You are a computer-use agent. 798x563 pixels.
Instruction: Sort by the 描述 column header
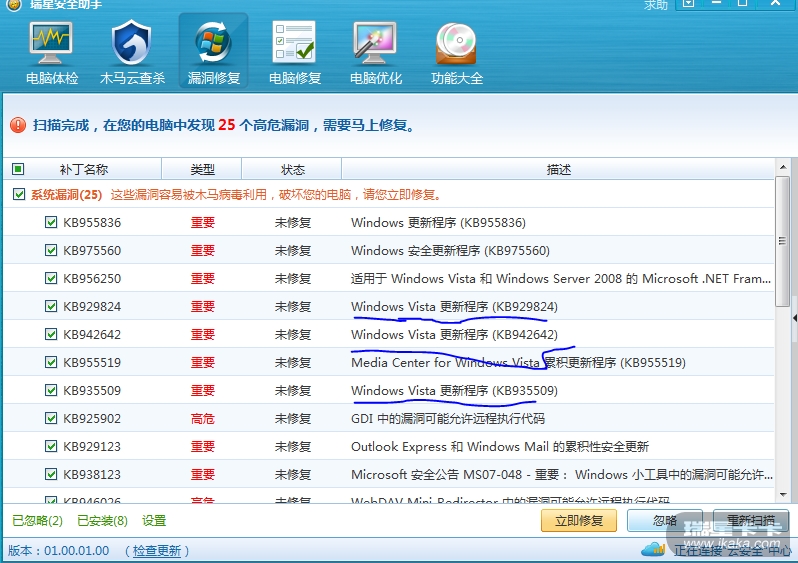click(558, 169)
